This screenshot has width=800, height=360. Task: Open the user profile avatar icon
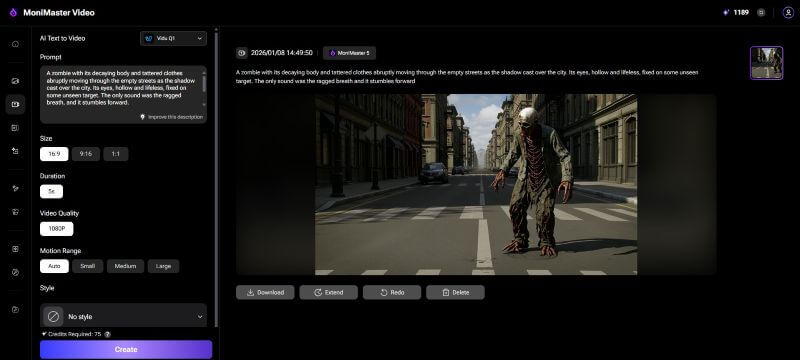point(788,13)
